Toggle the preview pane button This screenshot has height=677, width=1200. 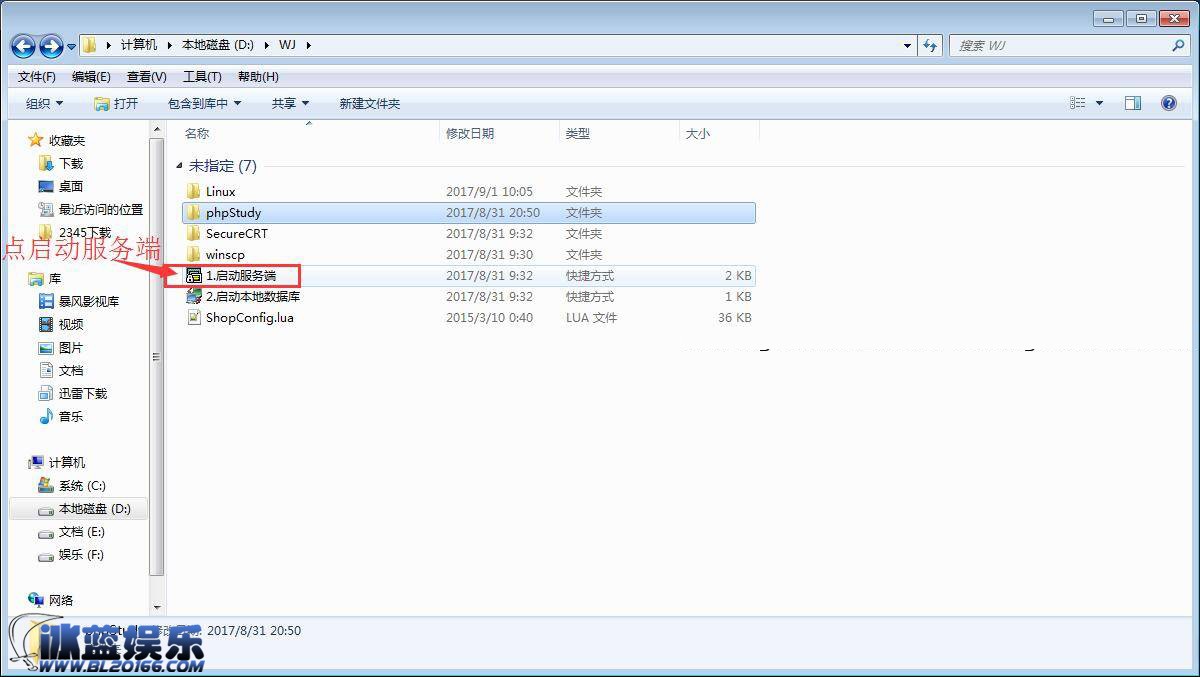(x=1133, y=103)
